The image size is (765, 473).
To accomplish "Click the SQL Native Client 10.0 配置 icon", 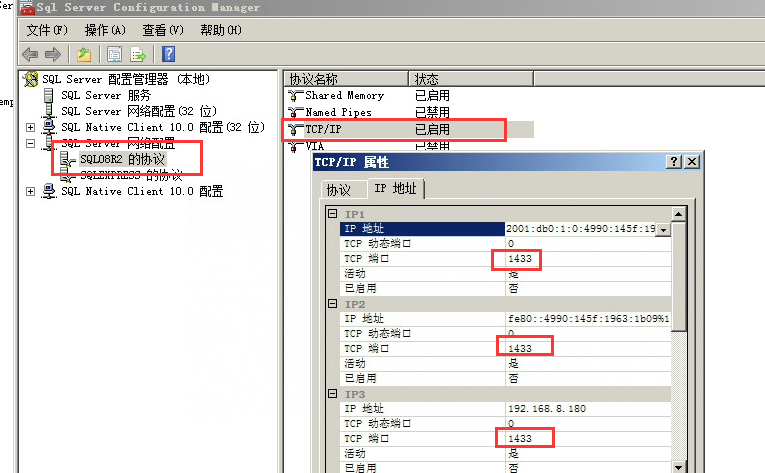I will (49, 191).
